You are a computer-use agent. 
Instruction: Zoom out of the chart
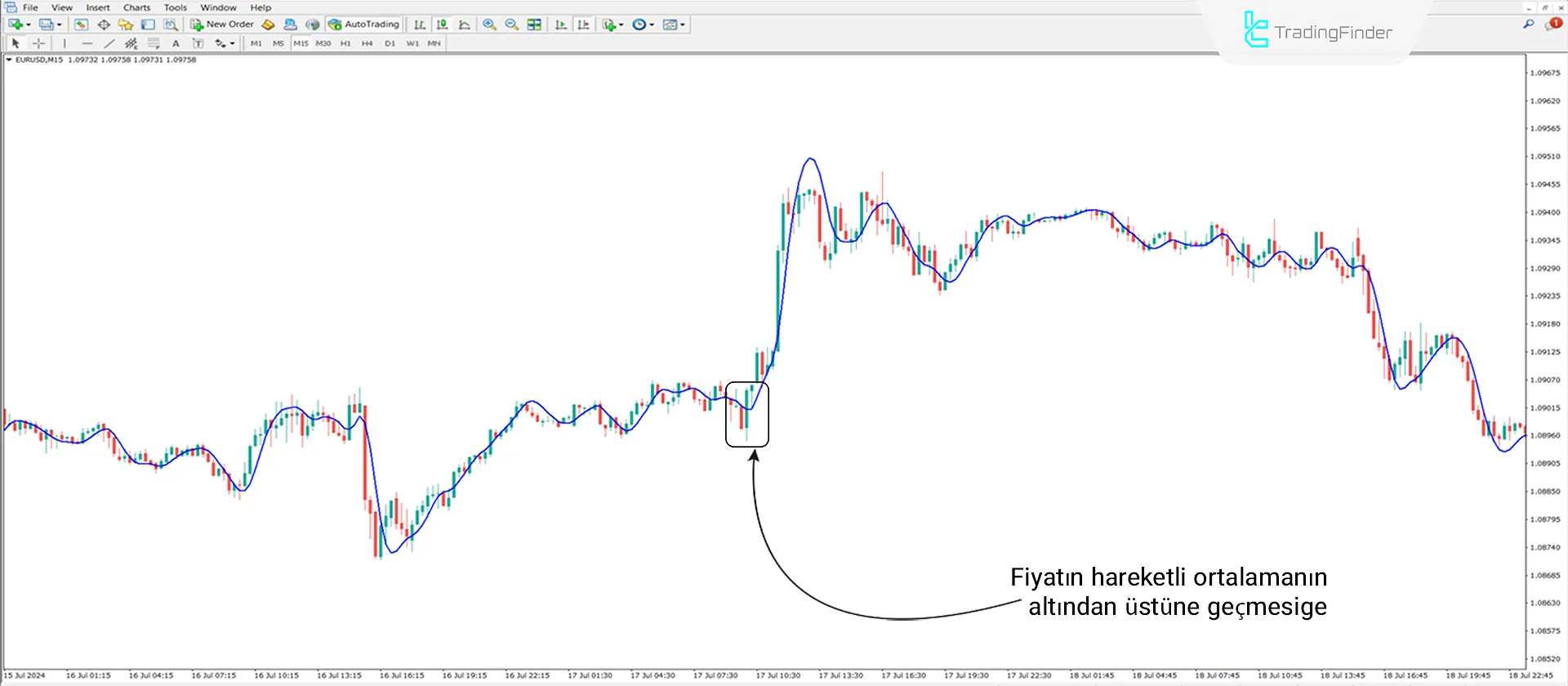[x=512, y=24]
